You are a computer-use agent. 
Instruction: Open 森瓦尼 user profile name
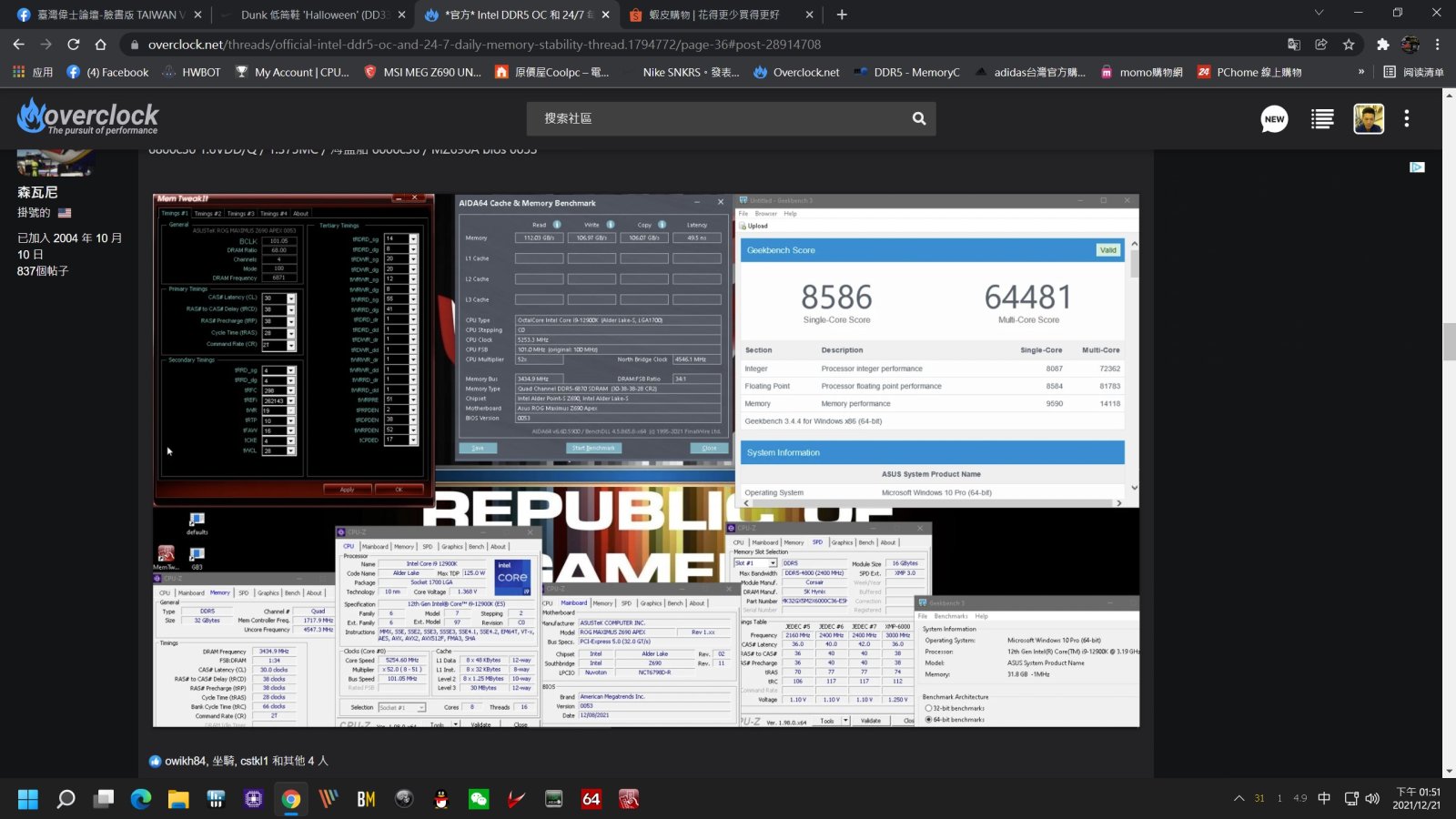pyautogui.click(x=37, y=192)
